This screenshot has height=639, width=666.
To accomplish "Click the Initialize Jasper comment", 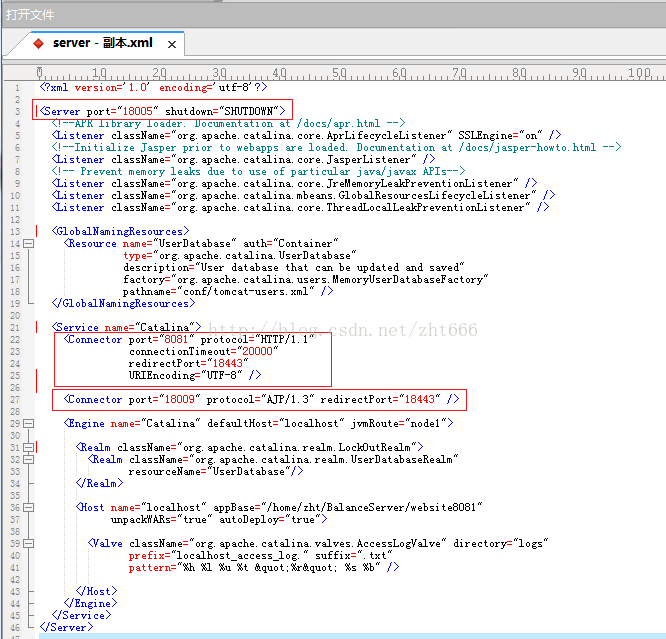I will click(336, 147).
